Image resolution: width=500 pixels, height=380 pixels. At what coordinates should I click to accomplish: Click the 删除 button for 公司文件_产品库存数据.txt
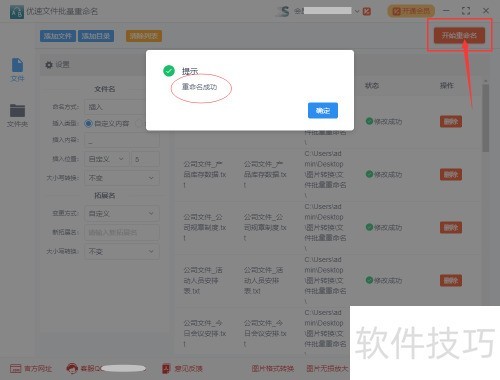coord(451,174)
